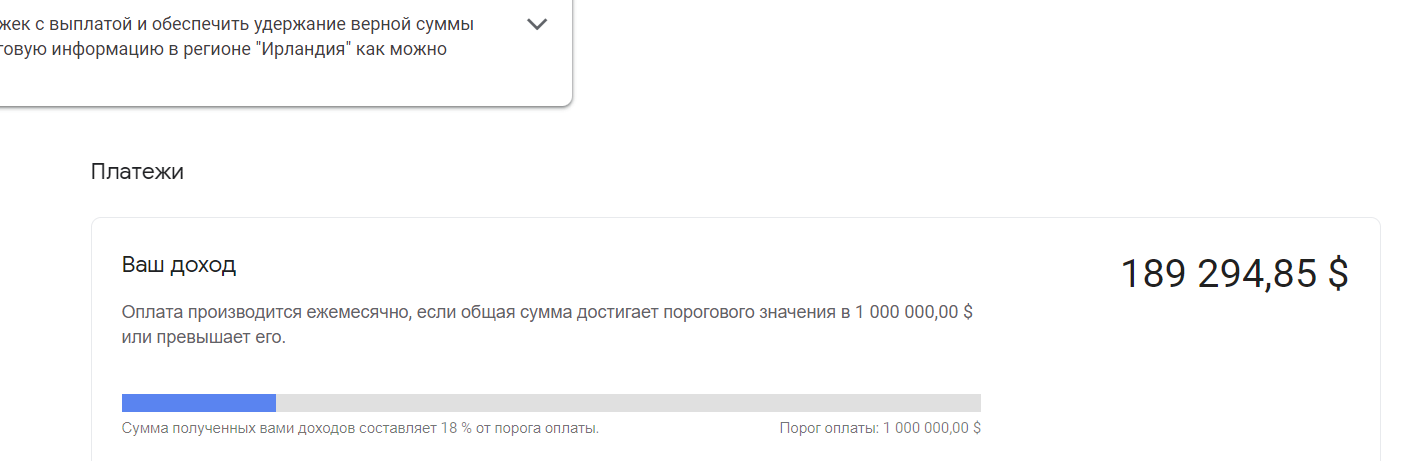Click the 1 000 000,00 $ value in the description
Viewport: 1405px width, 461px height.
pos(913,312)
